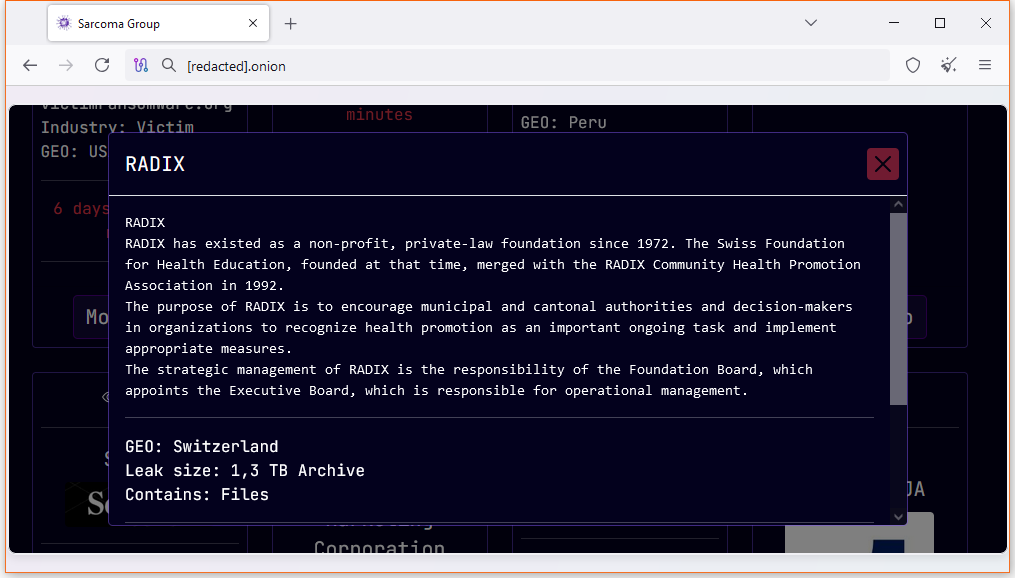Screen dimensions: 1015x578
Task: Minimize the browser window
Action: click(x=894, y=23)
